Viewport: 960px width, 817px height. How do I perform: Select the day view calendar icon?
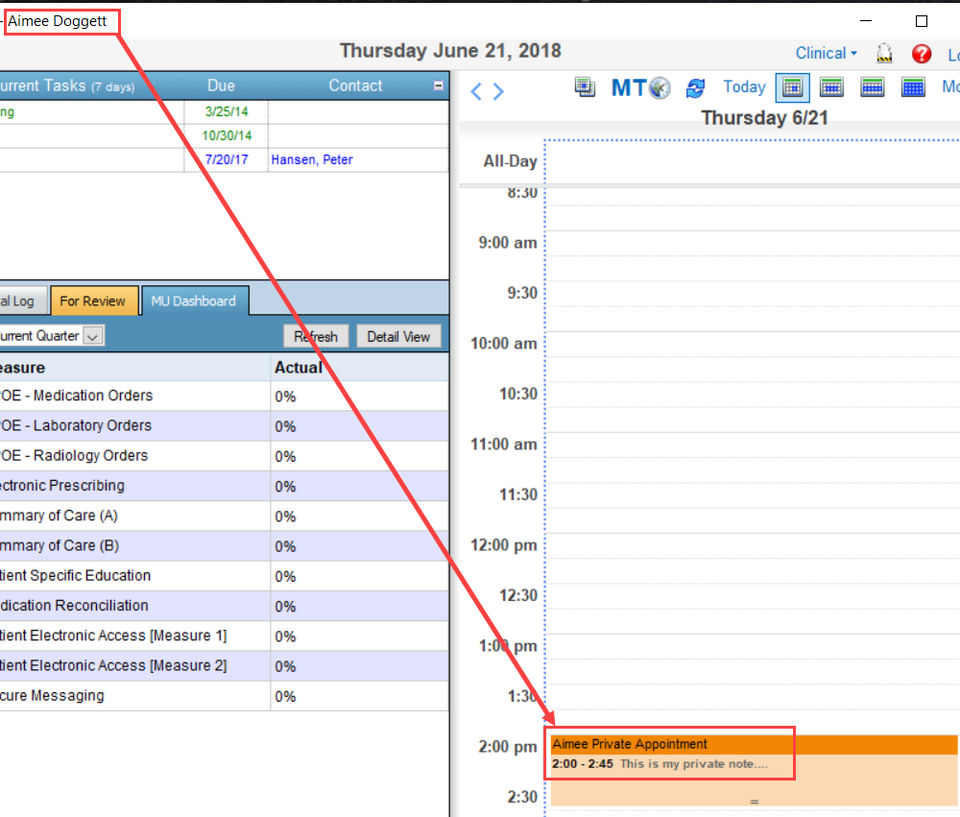(792, 88)
